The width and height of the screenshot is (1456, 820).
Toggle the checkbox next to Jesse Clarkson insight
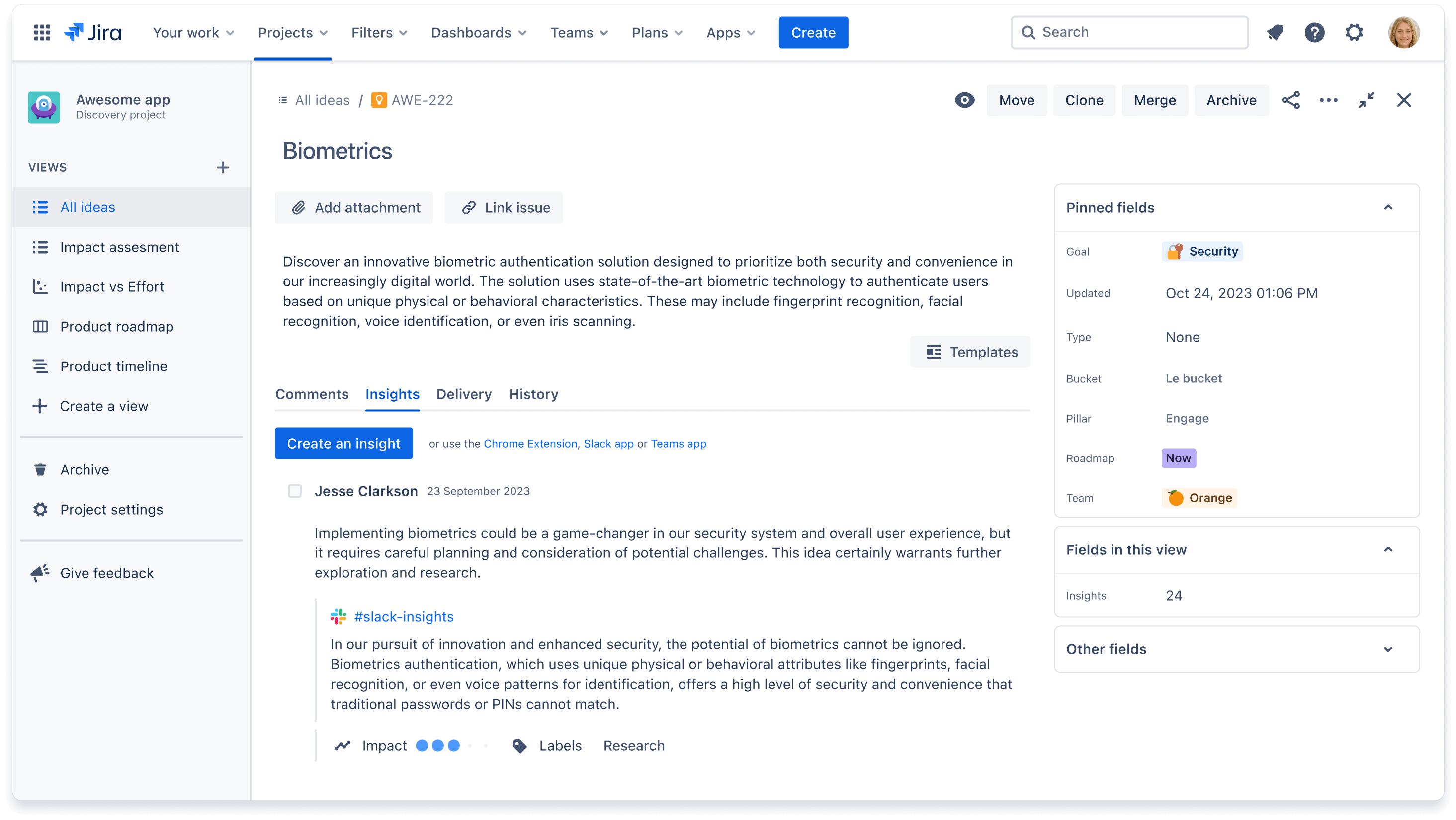[x=295, y=491]
